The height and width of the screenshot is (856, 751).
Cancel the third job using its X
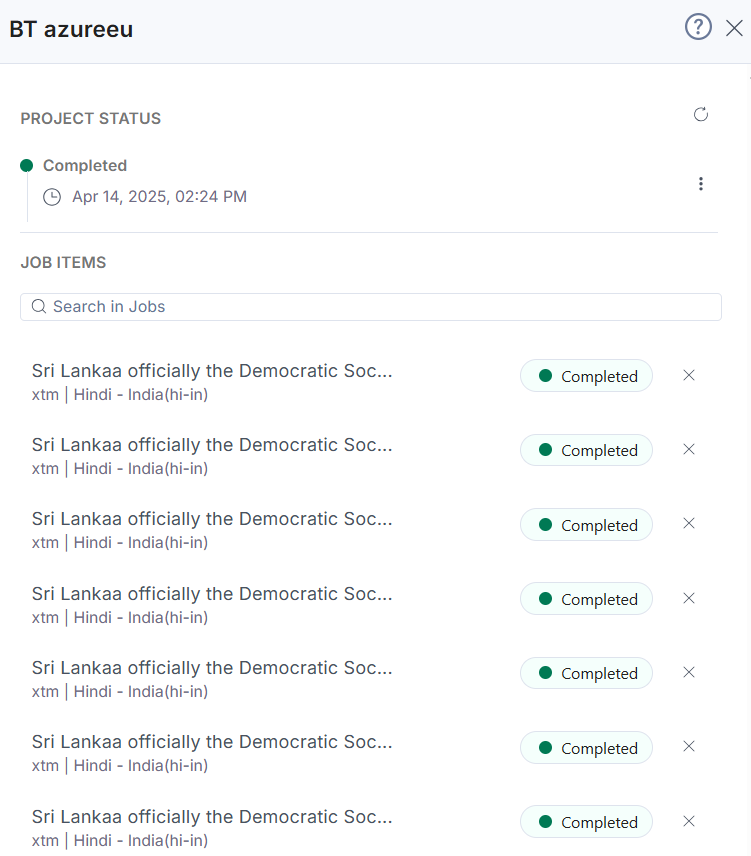pyautogui.click(x=688, y=523)
